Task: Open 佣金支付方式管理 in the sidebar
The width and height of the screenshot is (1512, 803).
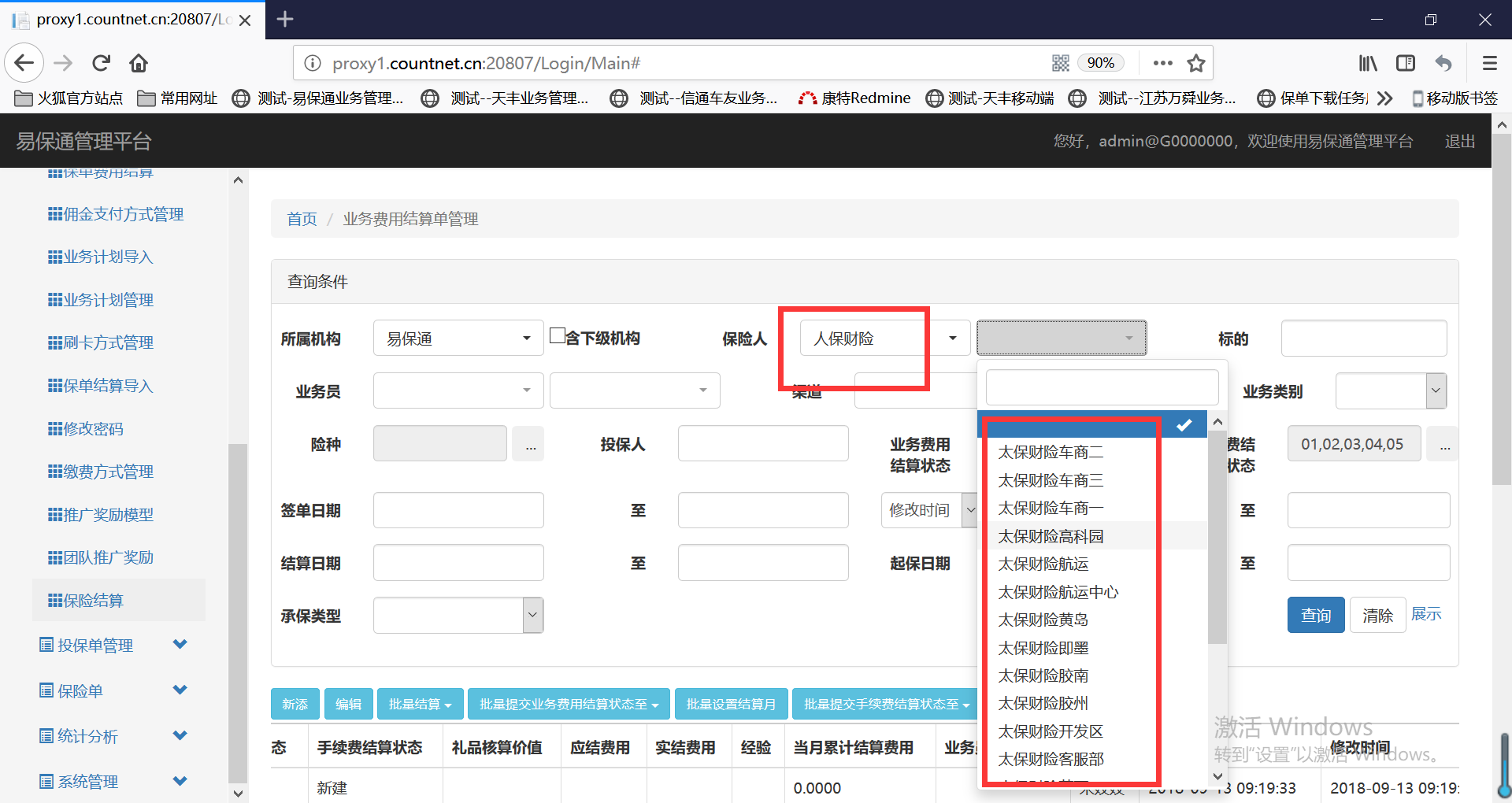Action: click(123, 214)
